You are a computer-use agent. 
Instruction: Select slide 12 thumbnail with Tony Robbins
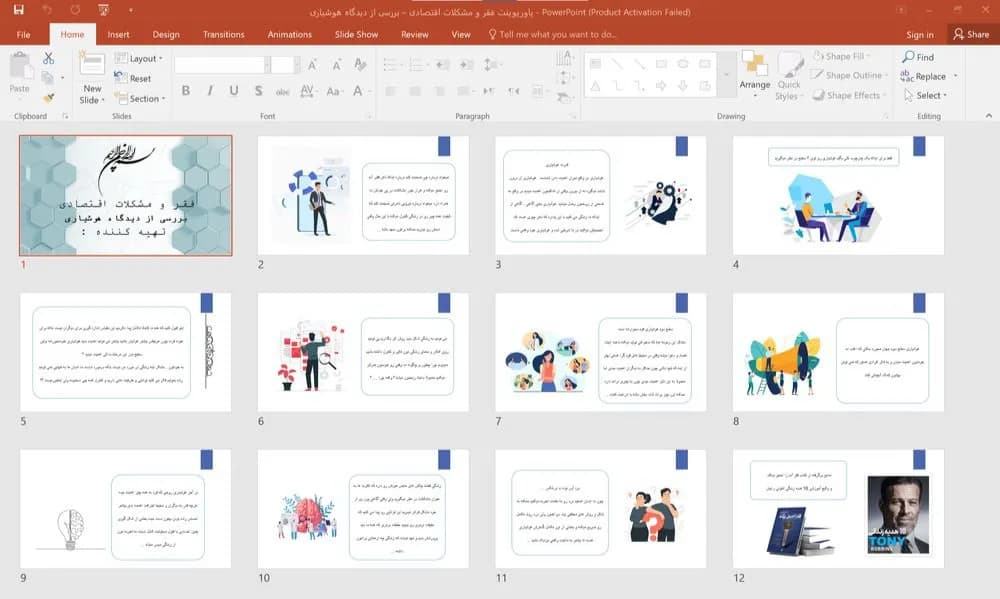click(838, 508)
